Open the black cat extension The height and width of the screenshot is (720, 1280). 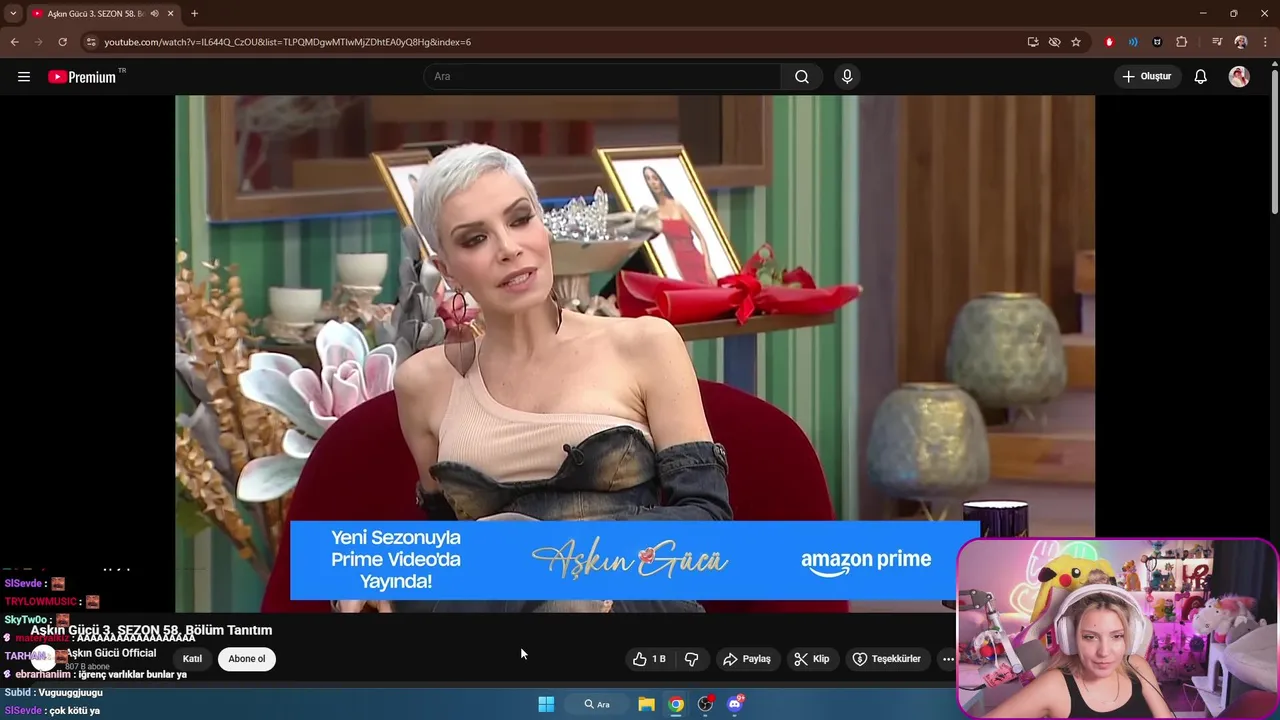1157,42
